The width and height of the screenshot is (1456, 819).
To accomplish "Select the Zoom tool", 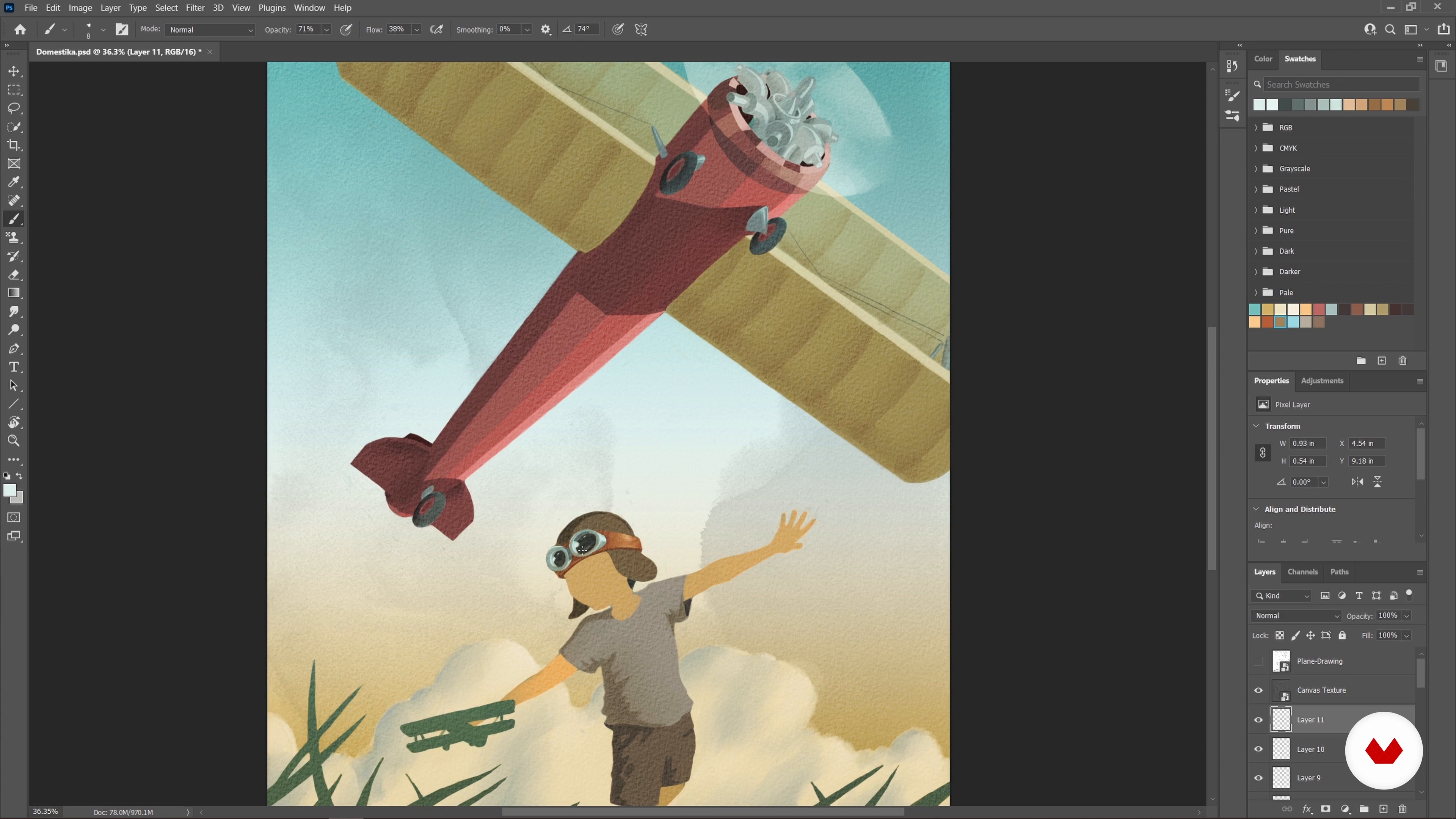I will pyautogui.click(x=14, y=441).
